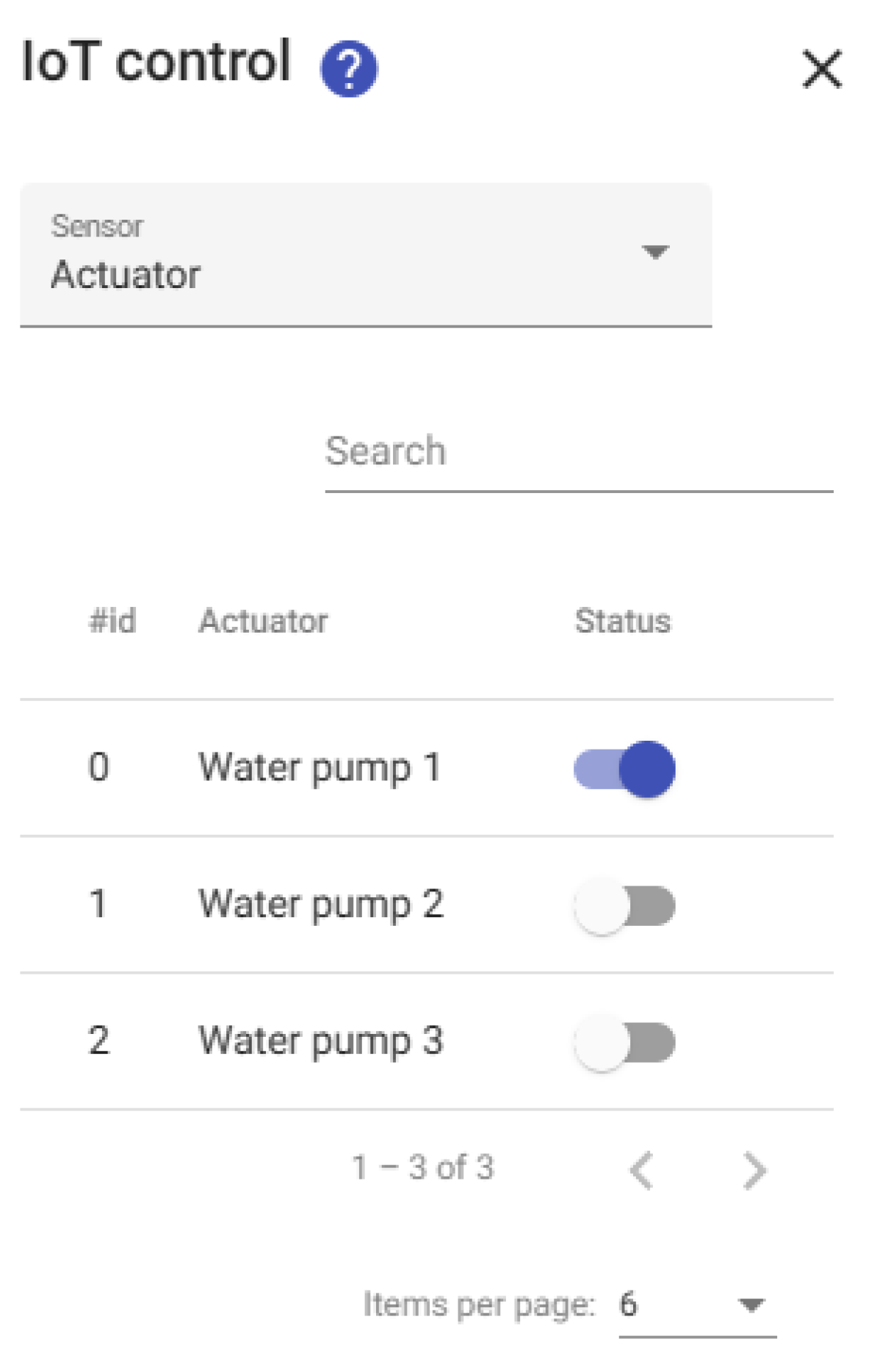Click the Items per page arrow icon
The height and width of the screenshot is (1372, 877).
pos(751,1305)
